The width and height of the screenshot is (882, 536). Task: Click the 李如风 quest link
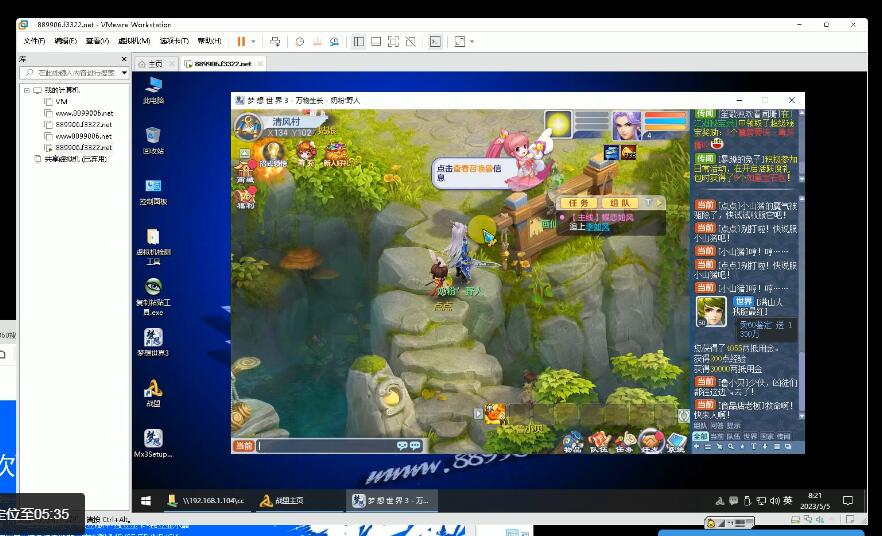pos(597,227)
